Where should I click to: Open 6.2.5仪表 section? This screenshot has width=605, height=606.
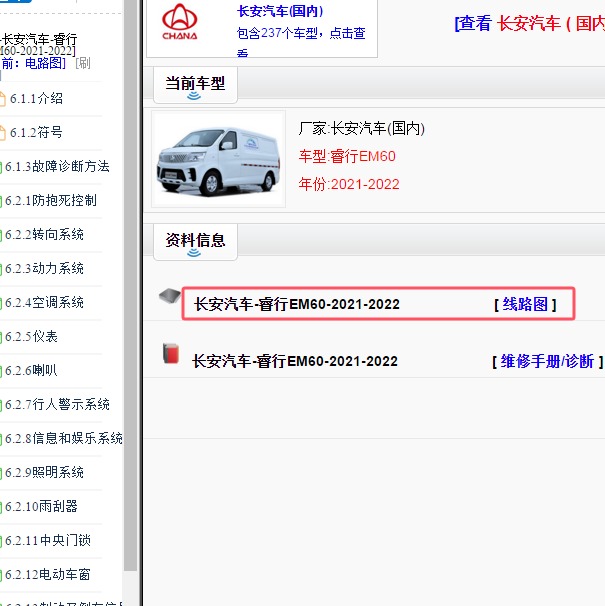coord(31,337)
